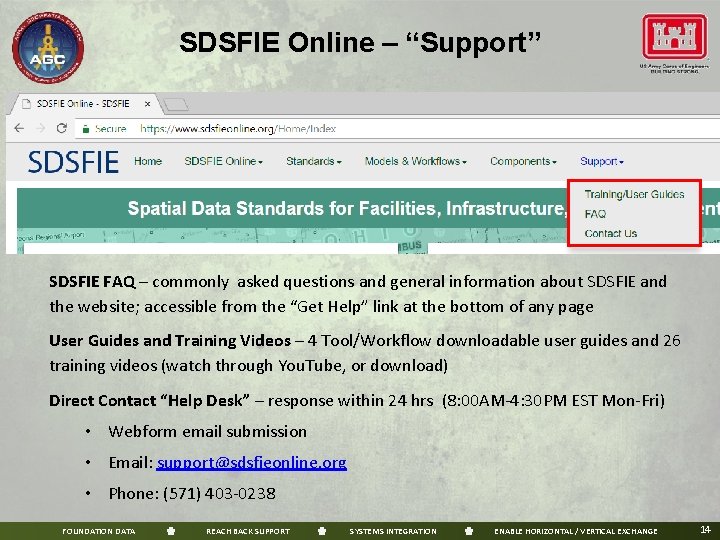Click 'REACH BACK SUPPORT' in the footer
The width and height of the screenshot is (720, 540).
pos(248,531)
